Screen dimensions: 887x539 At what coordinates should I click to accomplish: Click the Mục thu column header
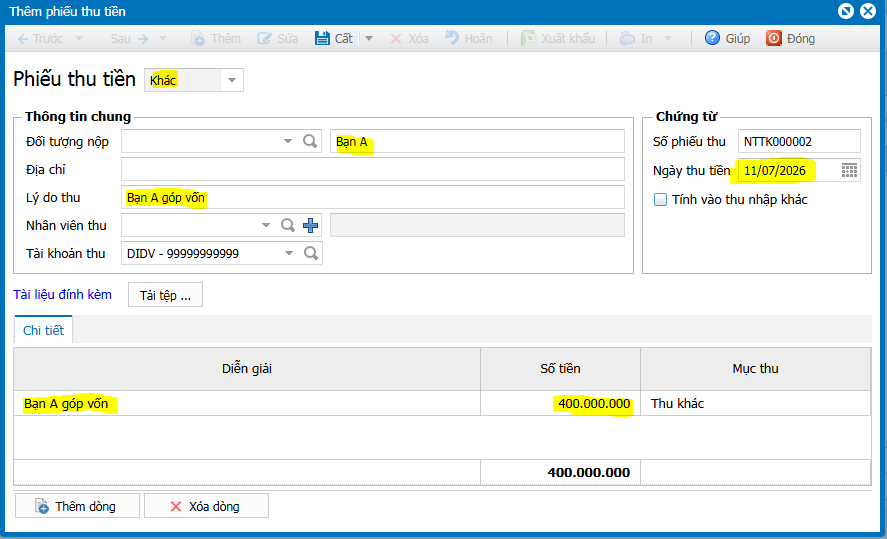coord(755,369)
